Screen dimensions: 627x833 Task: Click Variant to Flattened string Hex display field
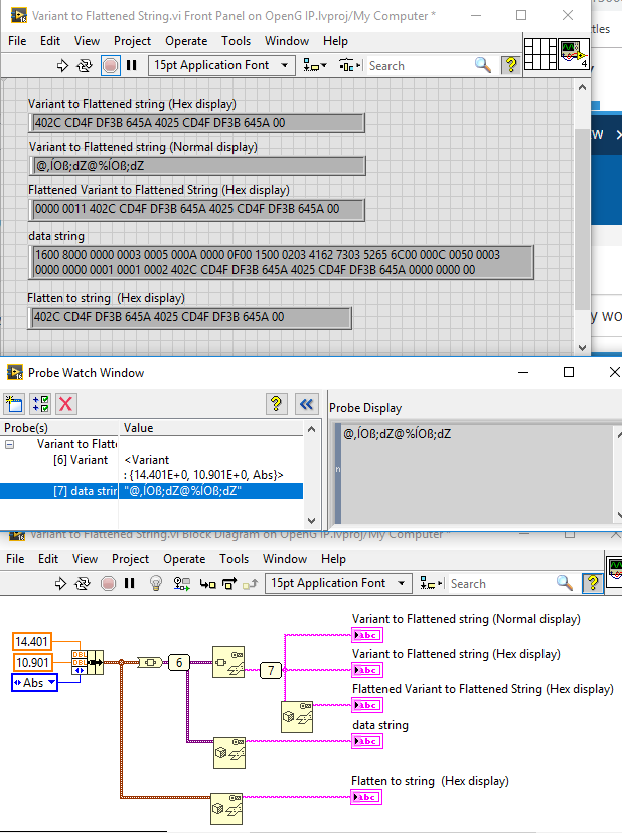(196, 123)
